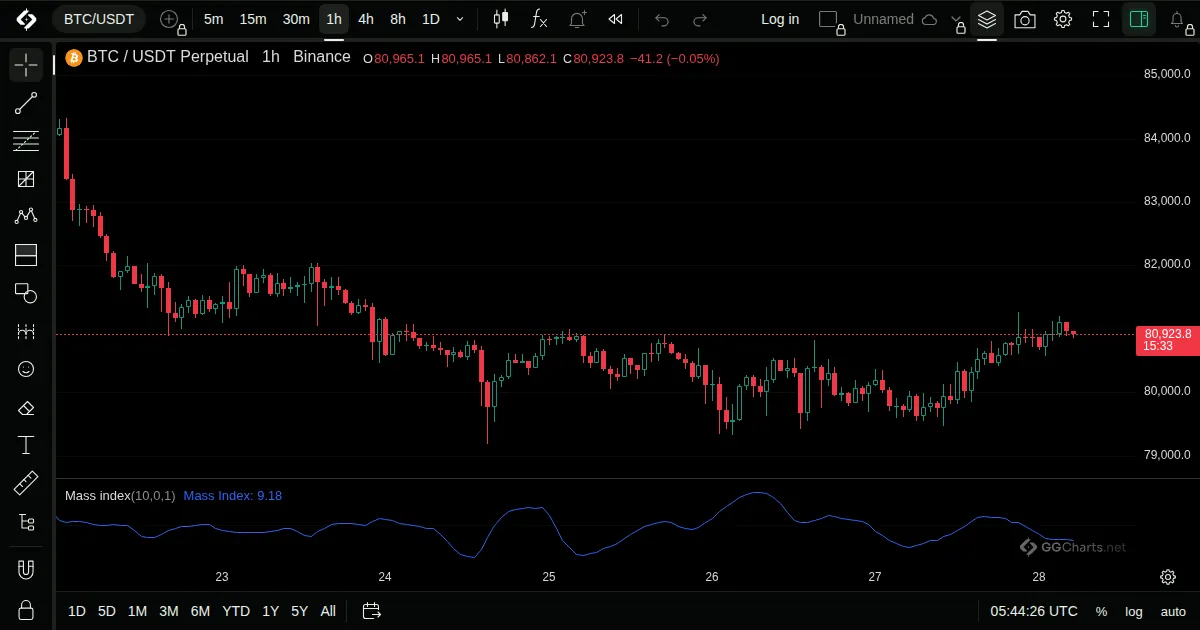Take a chart snapshot with camera icon
The image size is (1200, 630).
1025,19
